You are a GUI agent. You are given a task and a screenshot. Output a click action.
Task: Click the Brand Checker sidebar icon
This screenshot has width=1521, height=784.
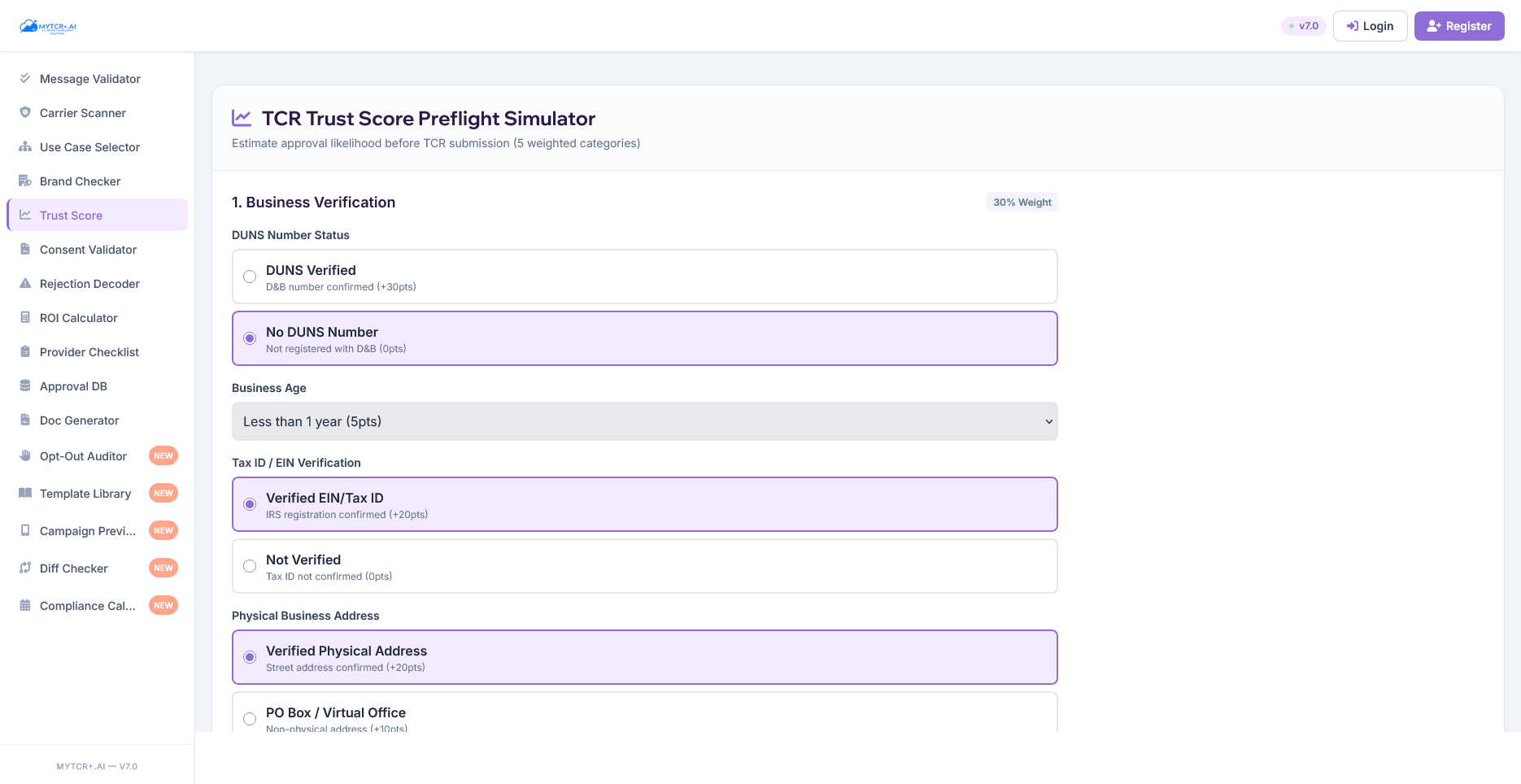(25, 181)
